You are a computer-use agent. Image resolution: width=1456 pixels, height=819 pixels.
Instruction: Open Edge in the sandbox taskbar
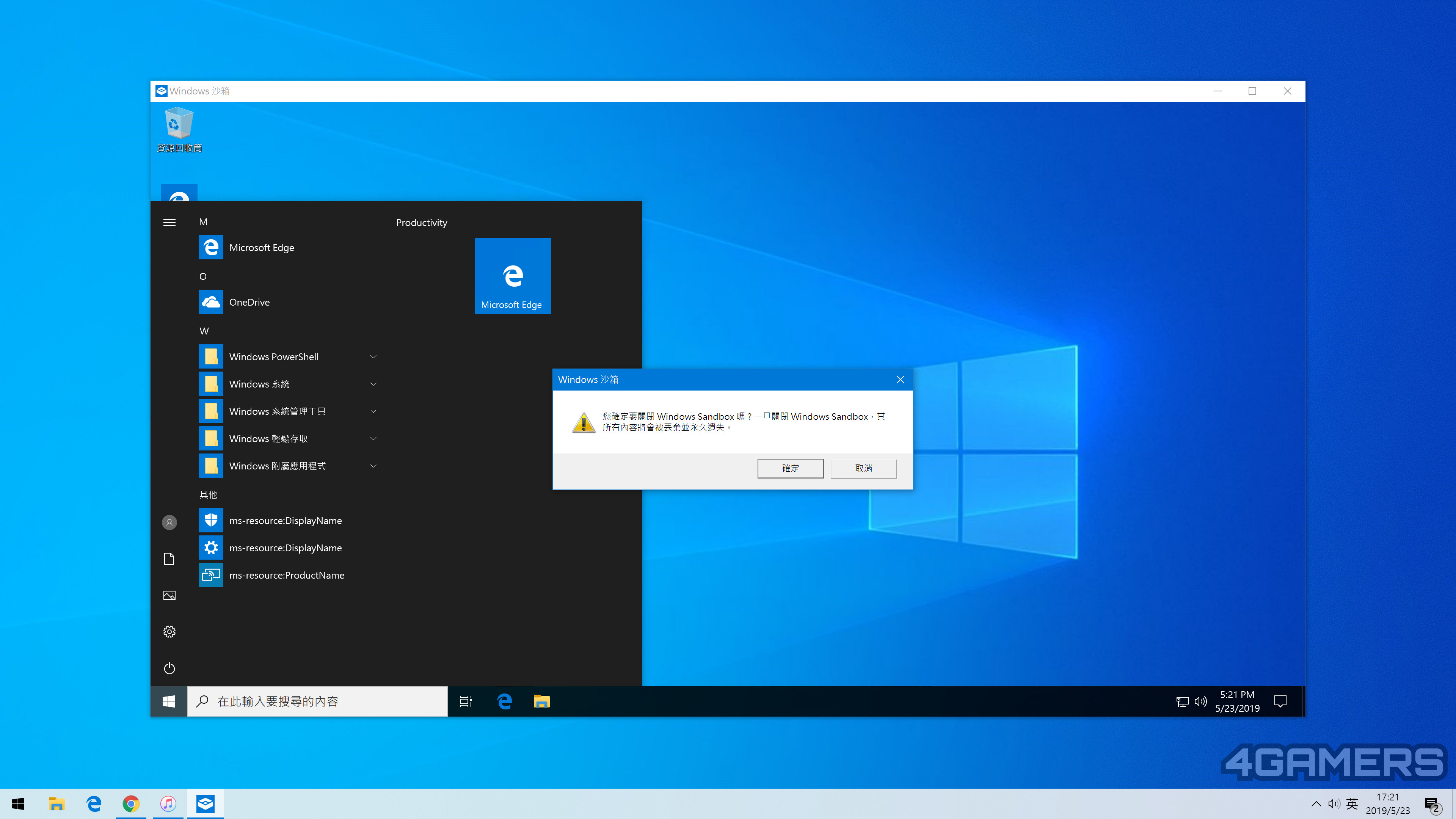(504, 701)
